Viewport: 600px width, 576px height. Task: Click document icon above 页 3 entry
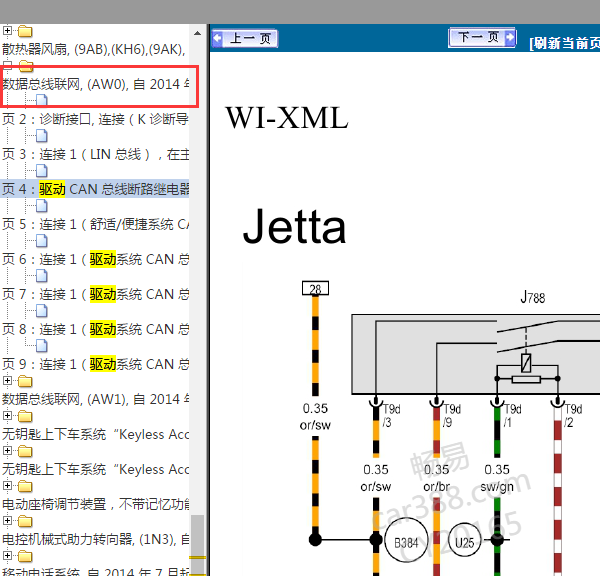(42, 135)
